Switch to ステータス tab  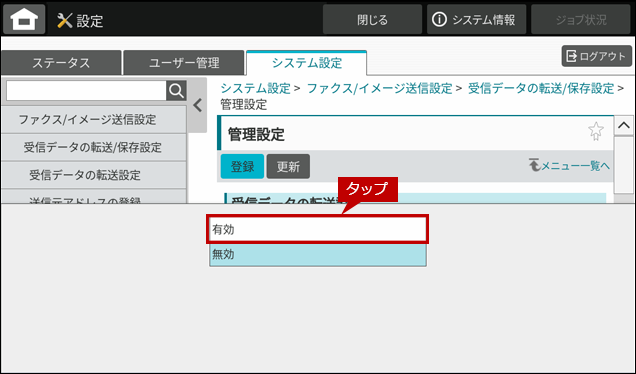61,63
